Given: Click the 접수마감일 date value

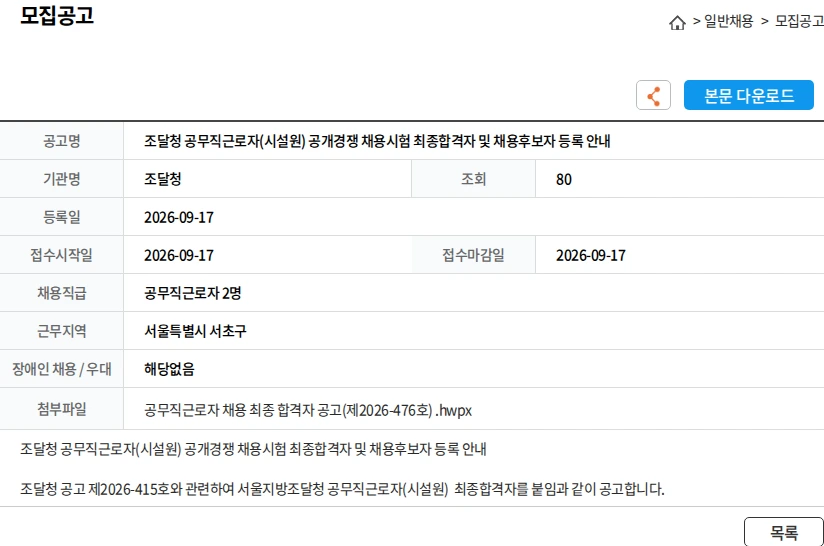Looking at the screenshot, I should (591, 255).
